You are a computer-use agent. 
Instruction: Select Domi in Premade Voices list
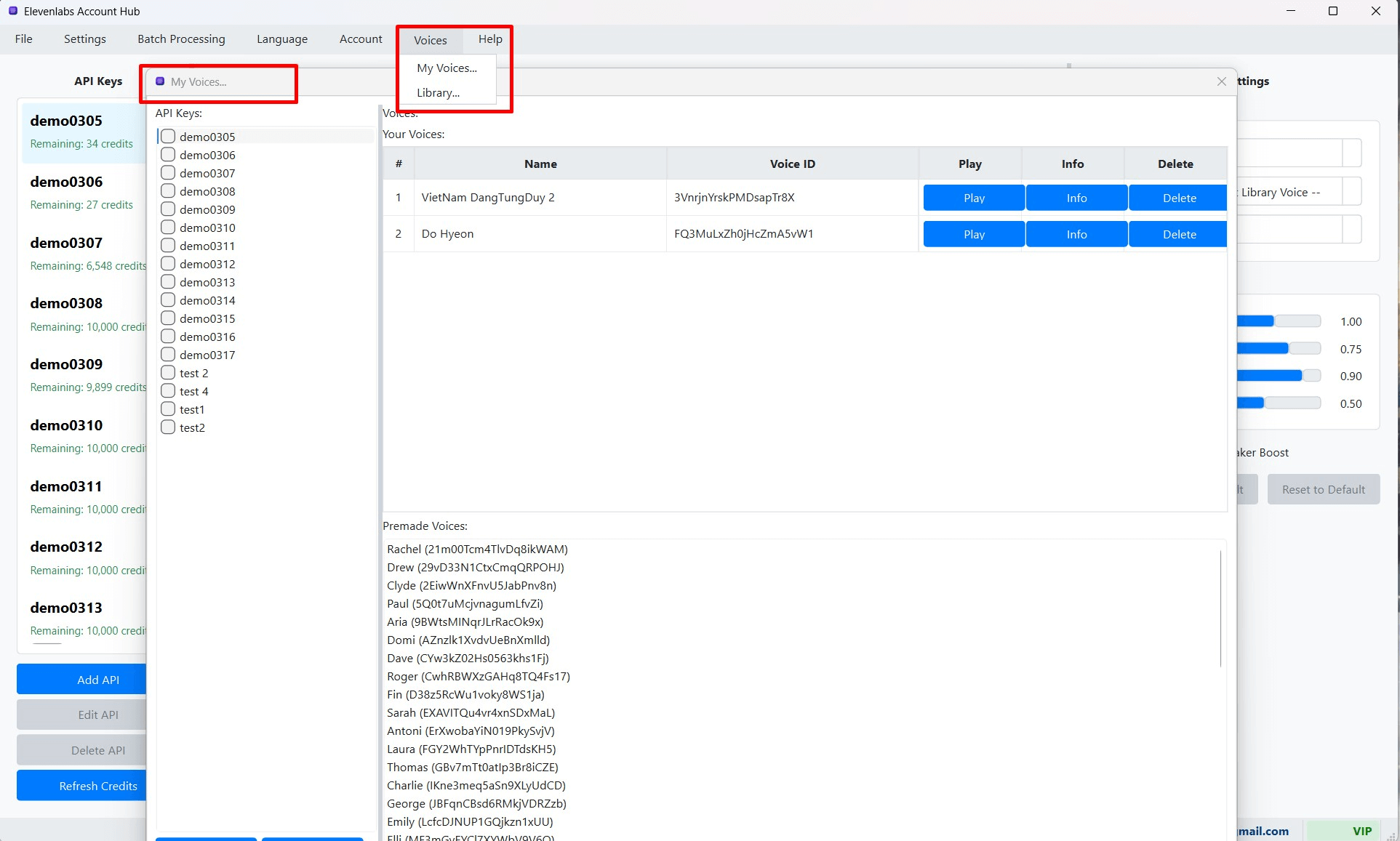(468, 640)
